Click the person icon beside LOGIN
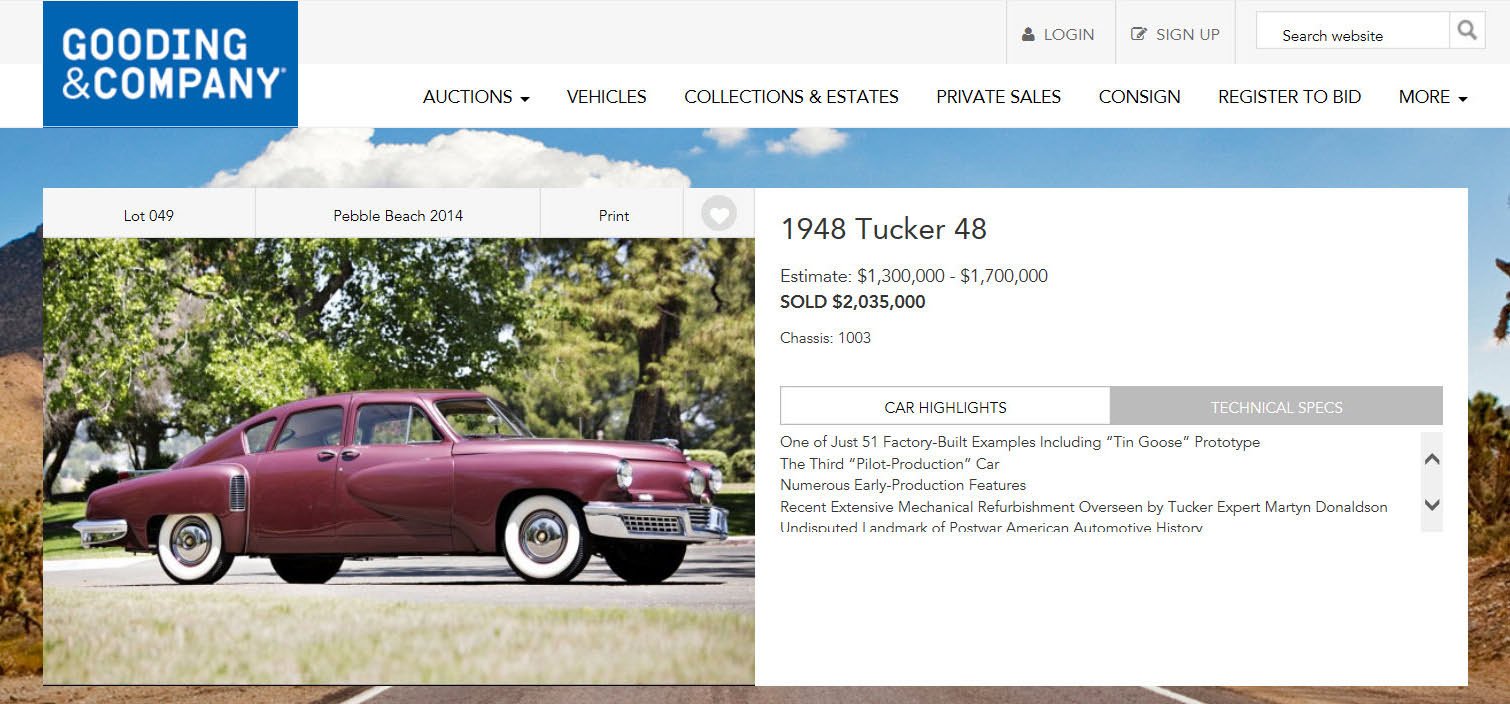The image size is (1510, 704). (x=1028, y=34)
